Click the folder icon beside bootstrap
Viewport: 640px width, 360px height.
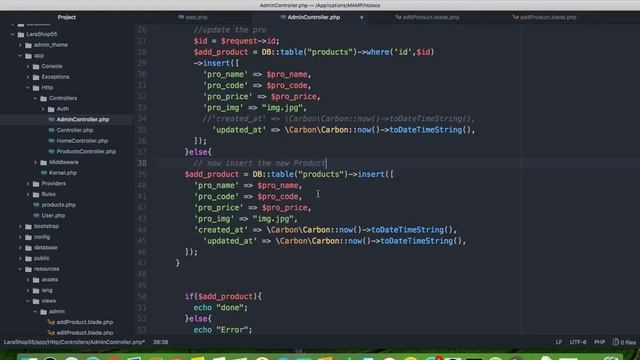[29, 226]
